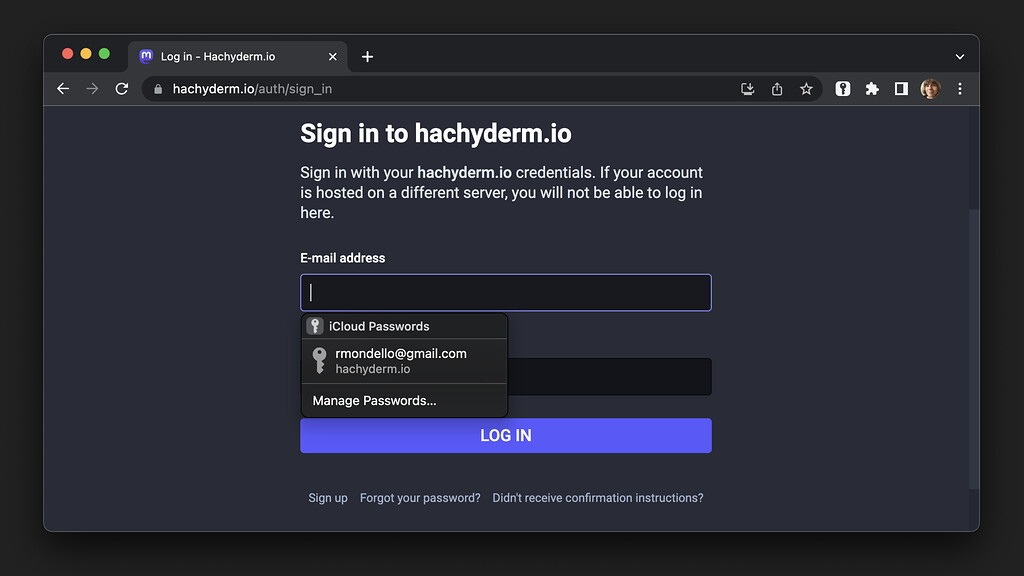Open Chrome three-dot menu
This screenshot has height=576, width=1024.
click(x=960, y=89)
